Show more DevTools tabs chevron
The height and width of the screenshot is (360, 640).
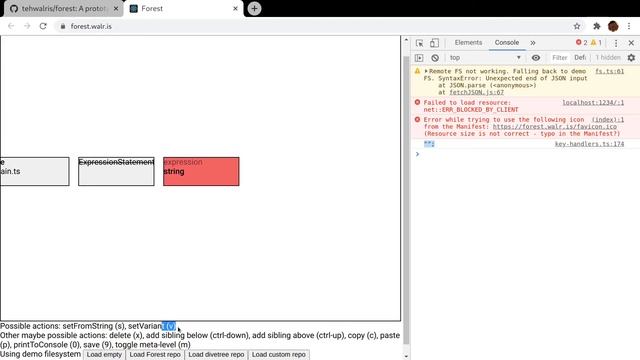coord(533,43)
